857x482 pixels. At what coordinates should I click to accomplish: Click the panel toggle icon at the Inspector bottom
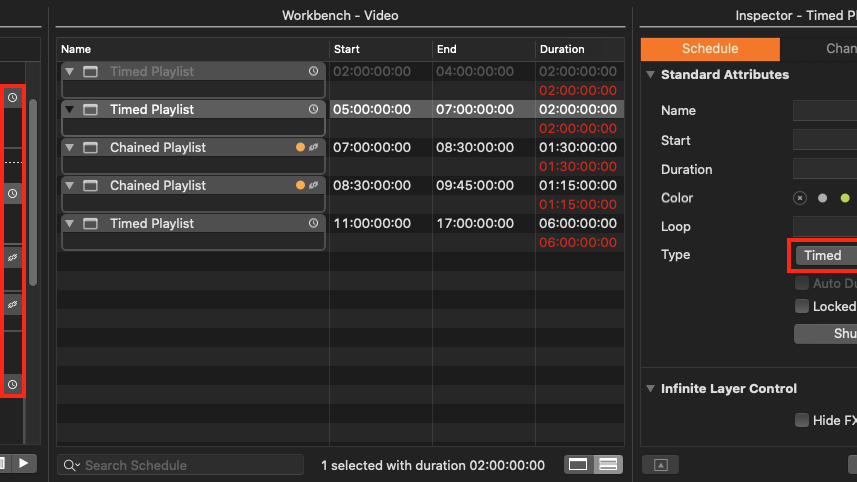pos(660,465)
